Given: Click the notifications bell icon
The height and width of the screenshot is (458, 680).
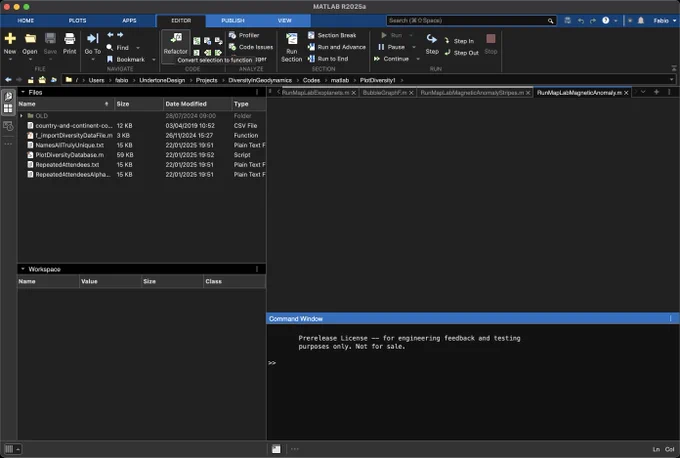Looking at the screenshot, I should pos(641,20).
